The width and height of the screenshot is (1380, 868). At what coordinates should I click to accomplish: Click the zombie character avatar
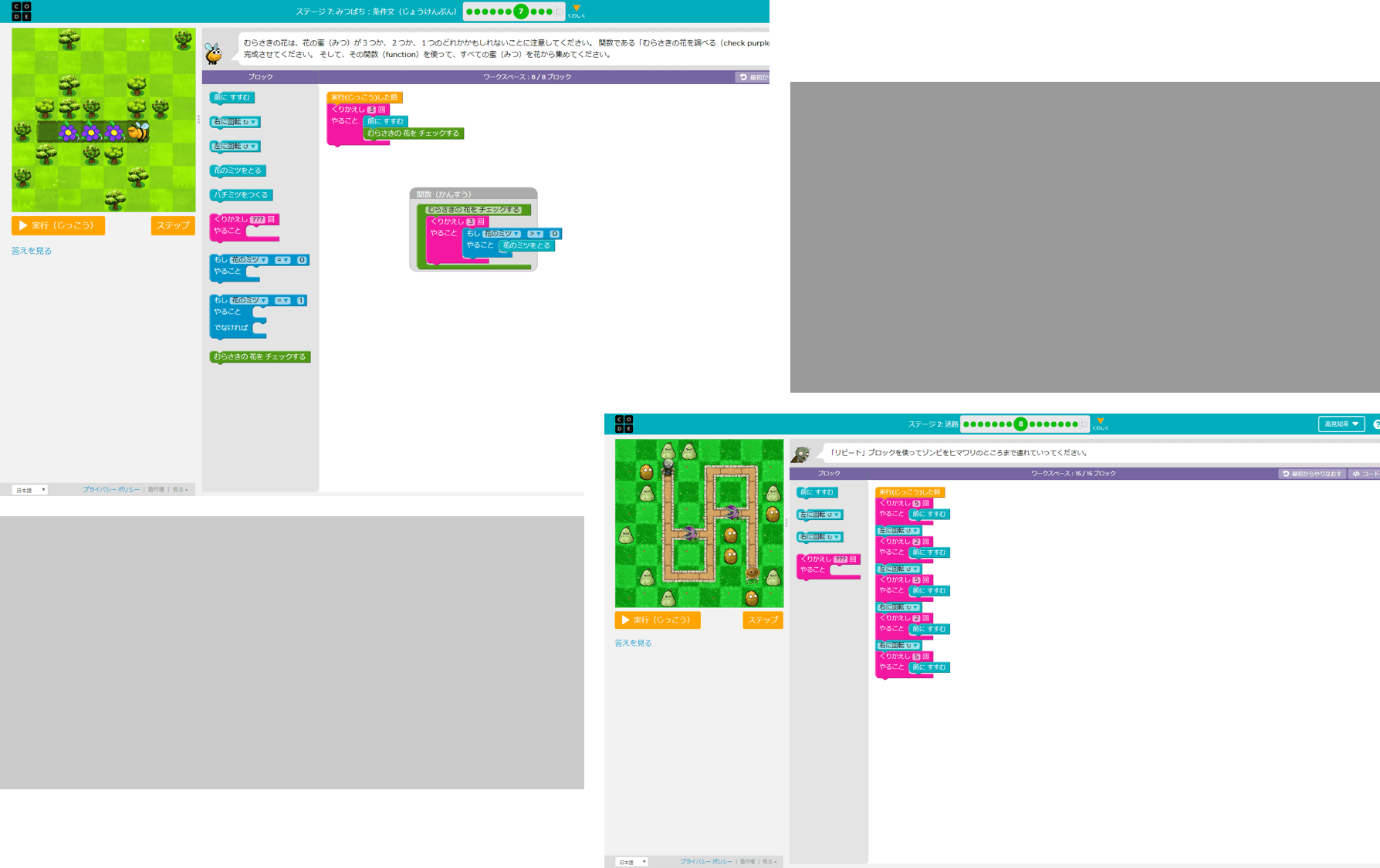pyautogui.click(x=804, y=453)
